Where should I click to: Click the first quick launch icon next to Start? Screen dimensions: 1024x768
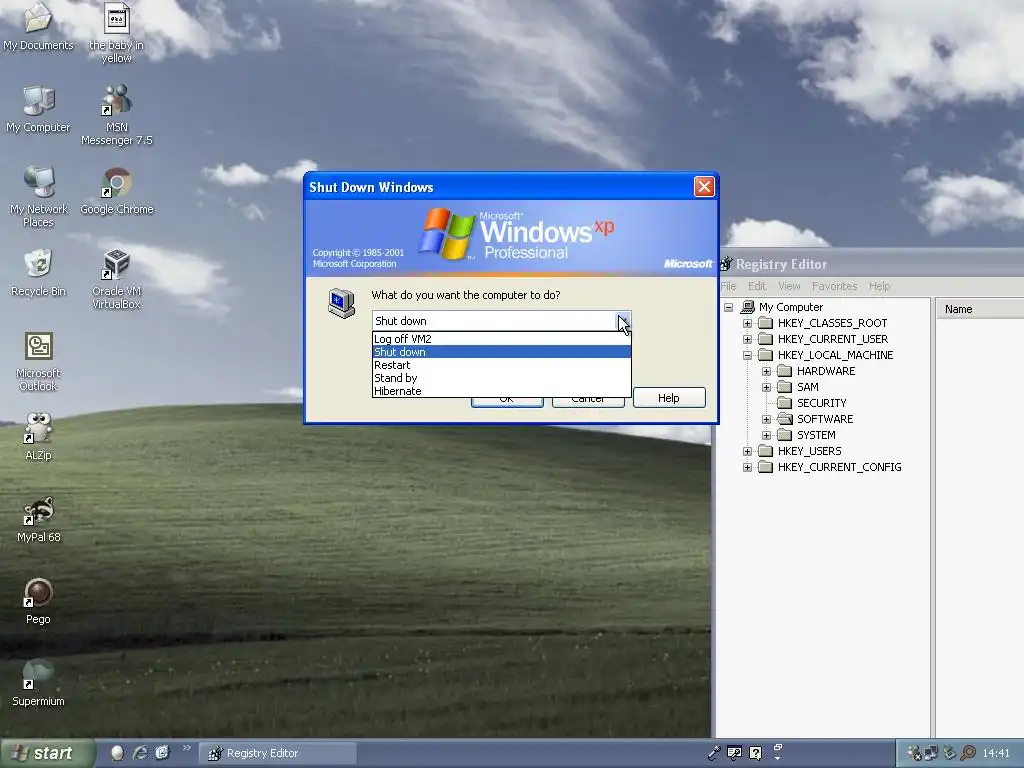[117, 753]
